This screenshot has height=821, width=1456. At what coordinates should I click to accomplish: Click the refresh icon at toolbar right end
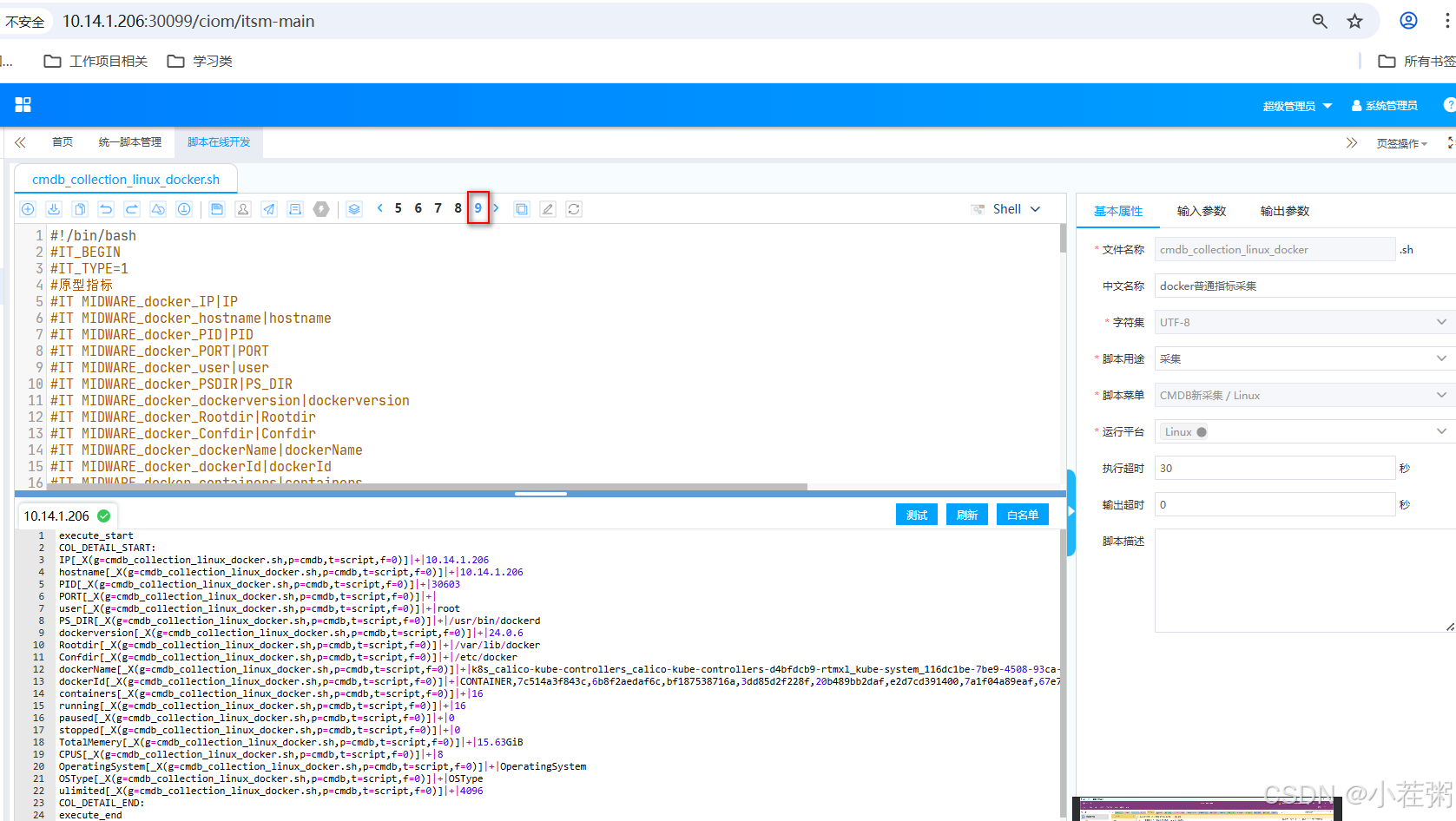tap(573, 208)
